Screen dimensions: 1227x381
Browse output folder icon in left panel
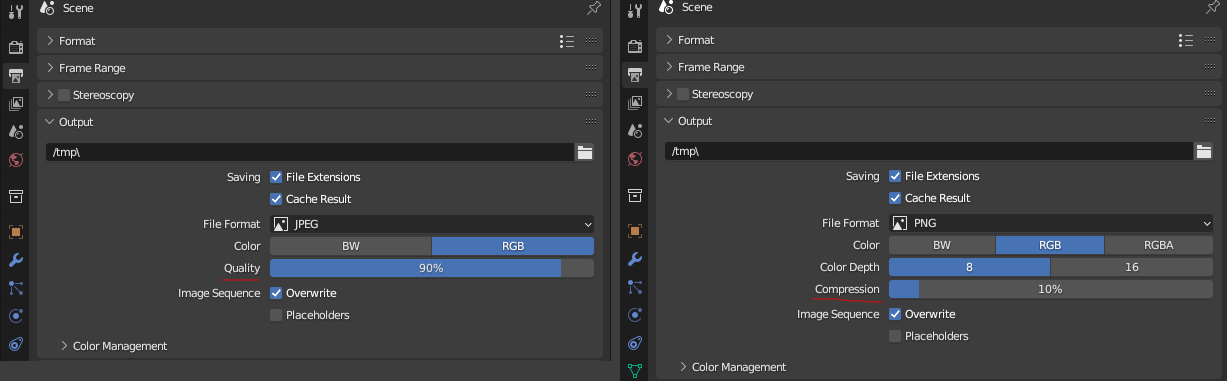[585, 152]
